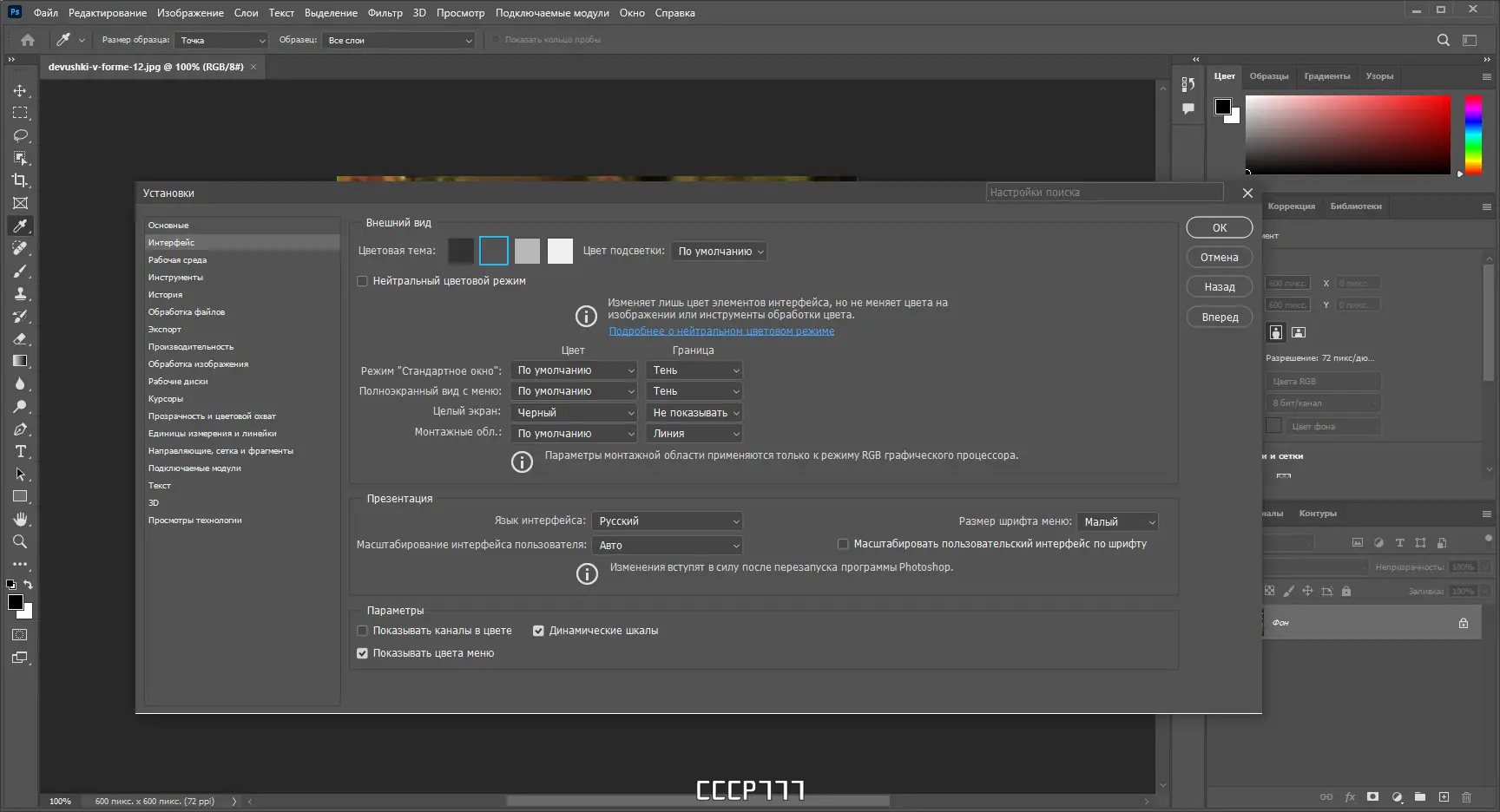Disable the Dynamic sliders checkbox
This screenshot has height=812, width=1500.
pyautogui.click(x=538, y=631)
